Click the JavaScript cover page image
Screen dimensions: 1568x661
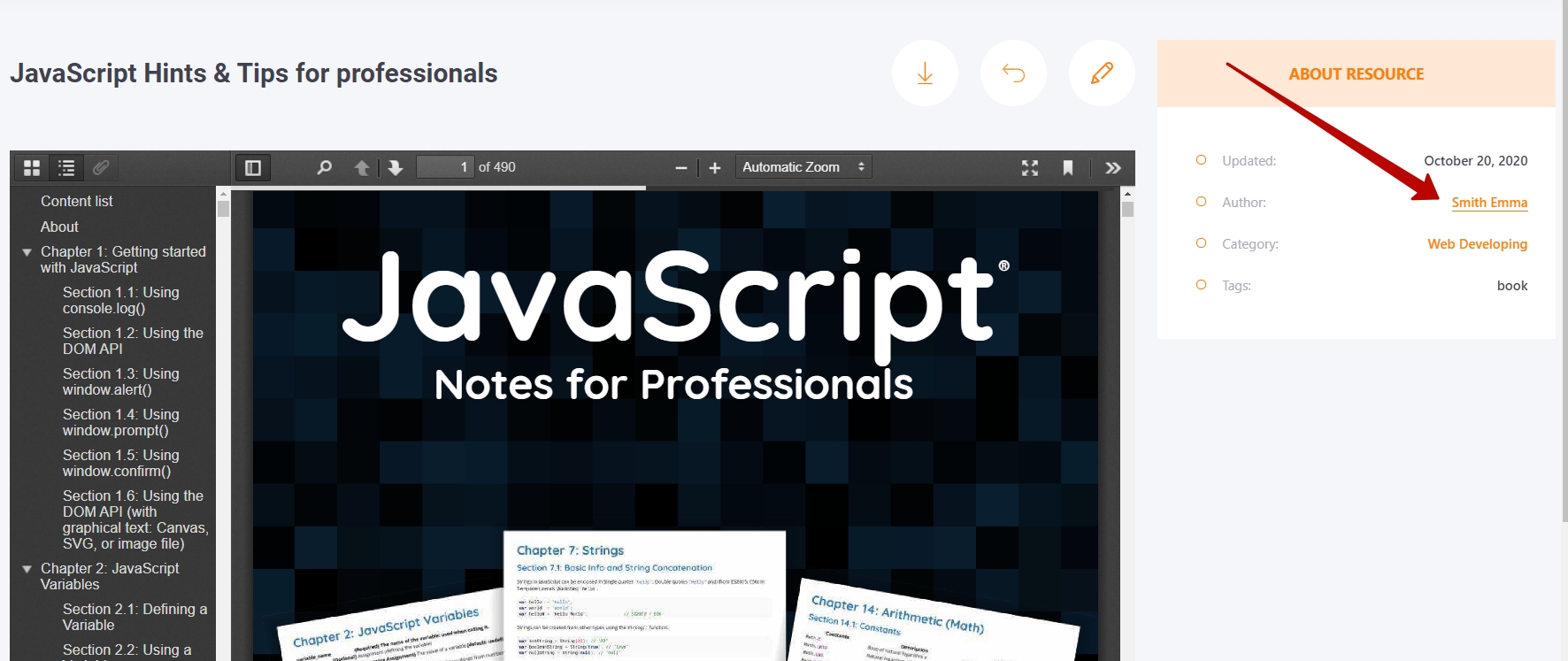pos(675,425)
